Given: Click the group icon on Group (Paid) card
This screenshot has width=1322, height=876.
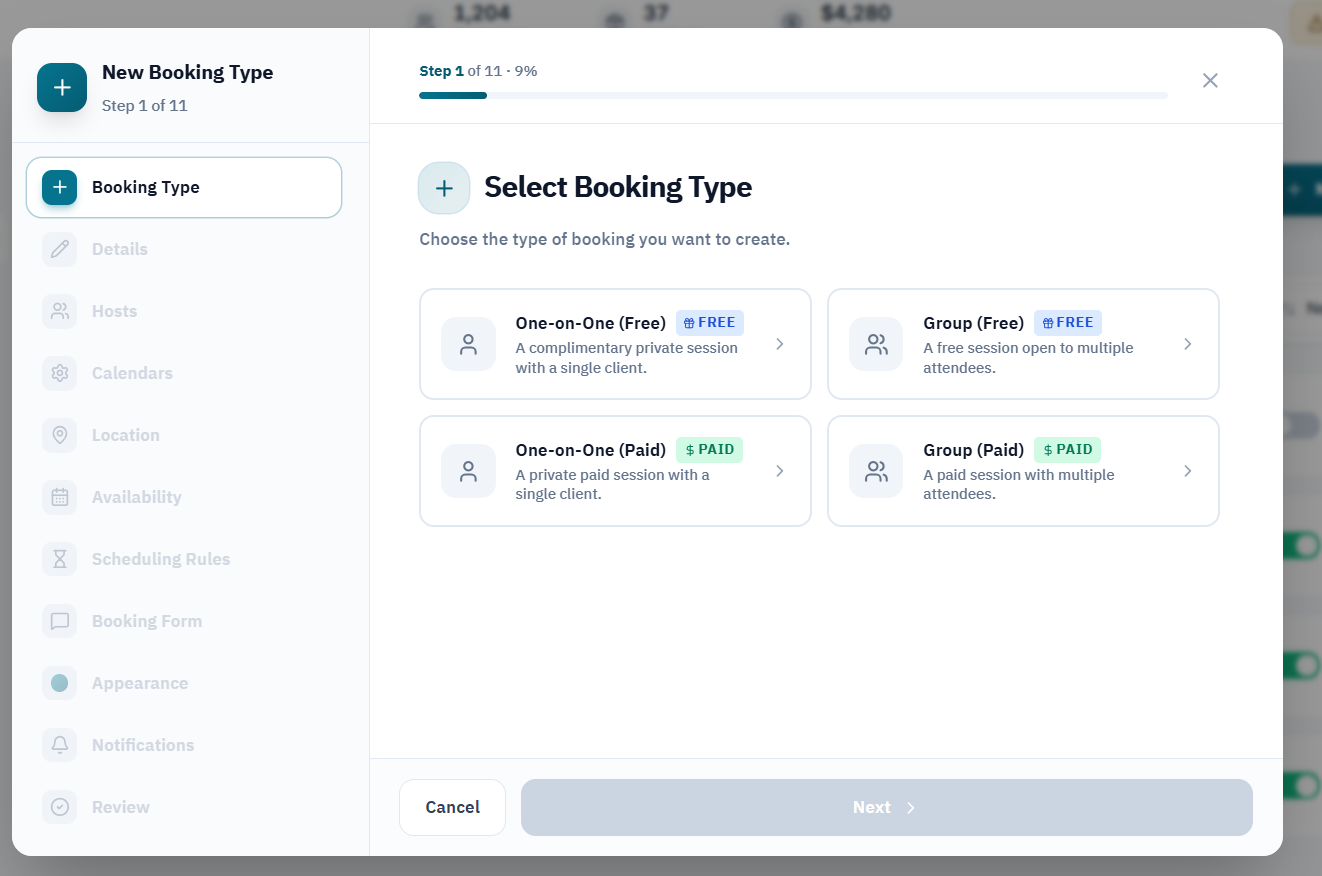Looking at the screenshot, I should pos(876,471).
